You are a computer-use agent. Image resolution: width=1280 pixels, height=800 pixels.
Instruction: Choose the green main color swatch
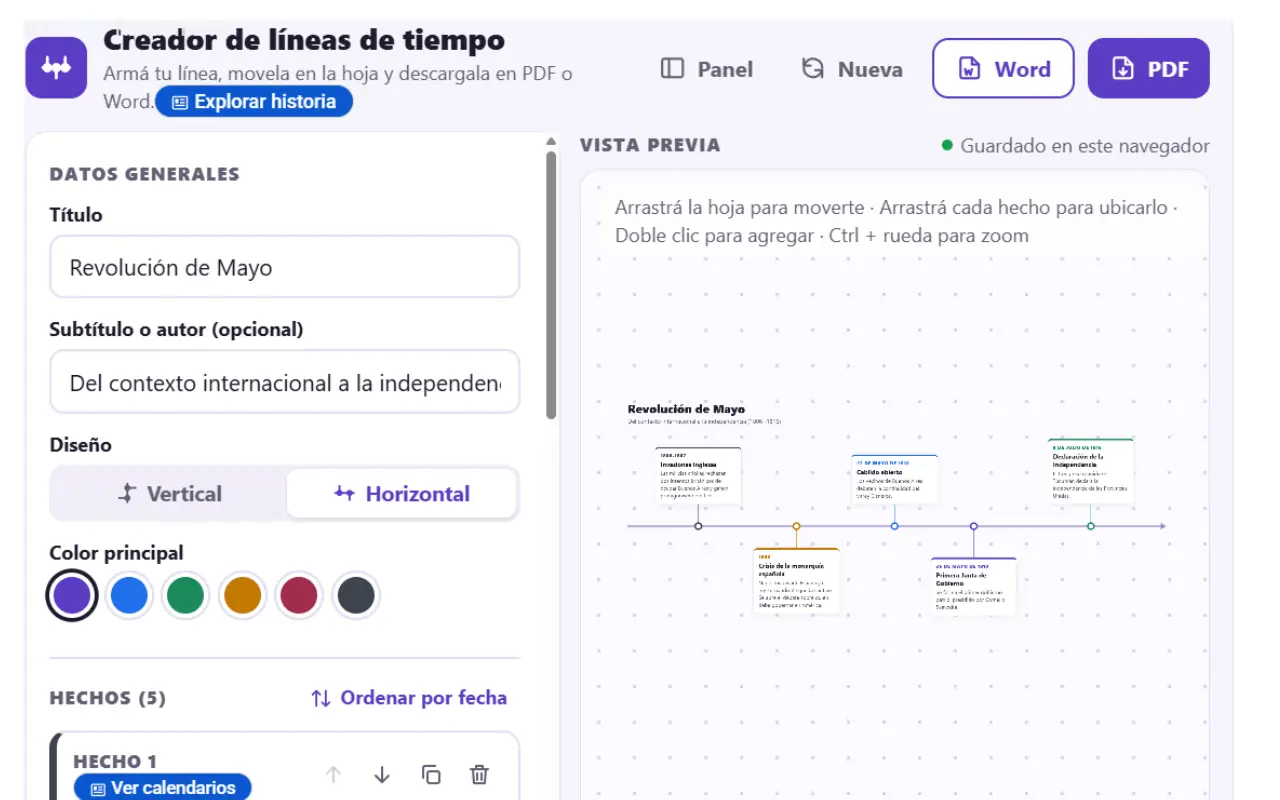pos(185,595)
